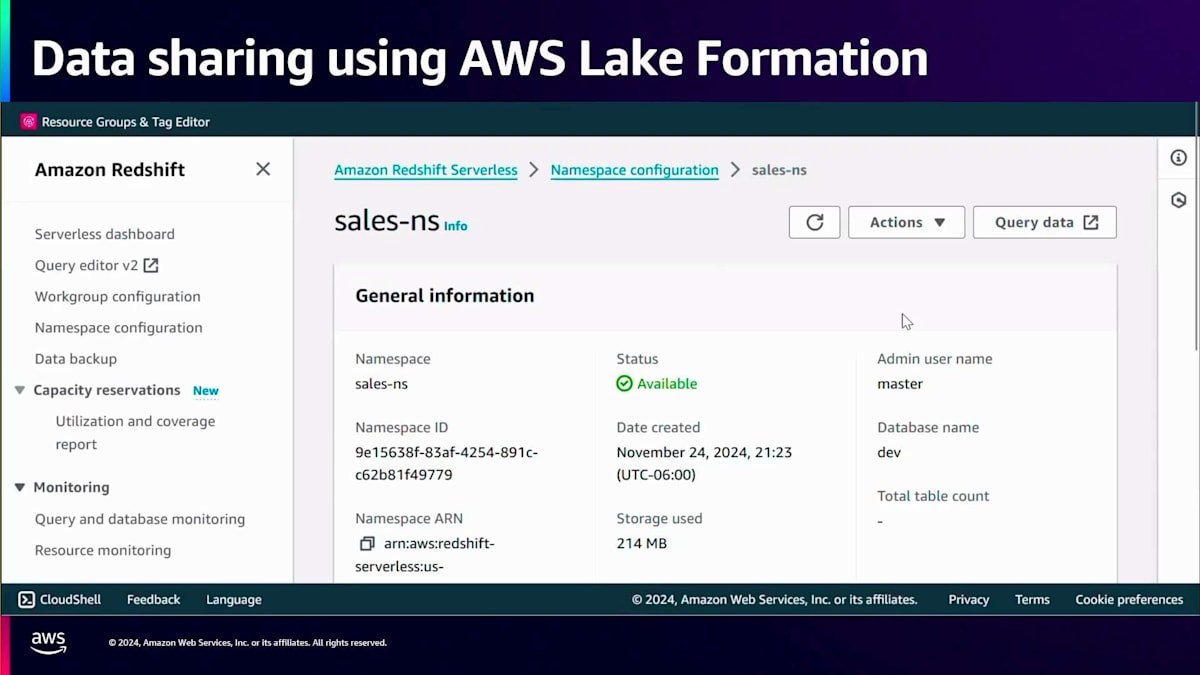Click the admin user name master
Screen dimensions: 1200x675
point(900,383)
